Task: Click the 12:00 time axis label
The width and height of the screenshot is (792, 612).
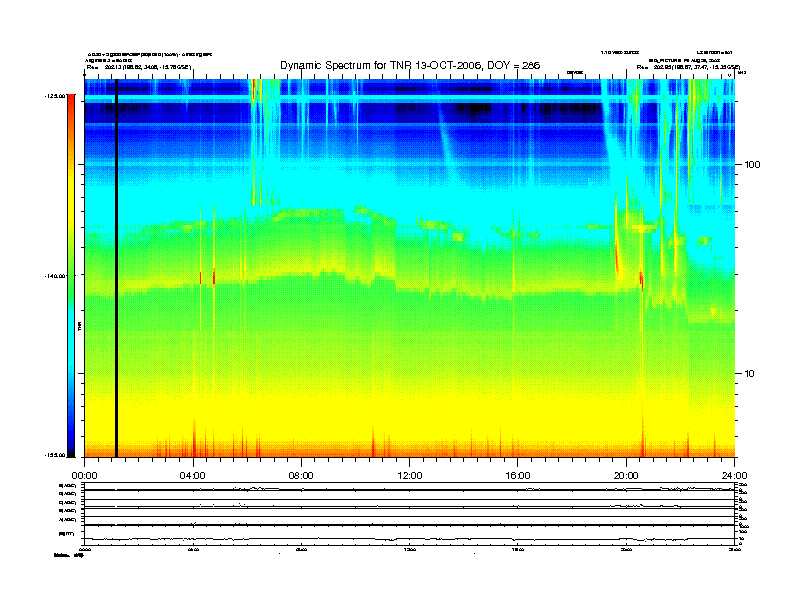Action: (x=410, y=476)
